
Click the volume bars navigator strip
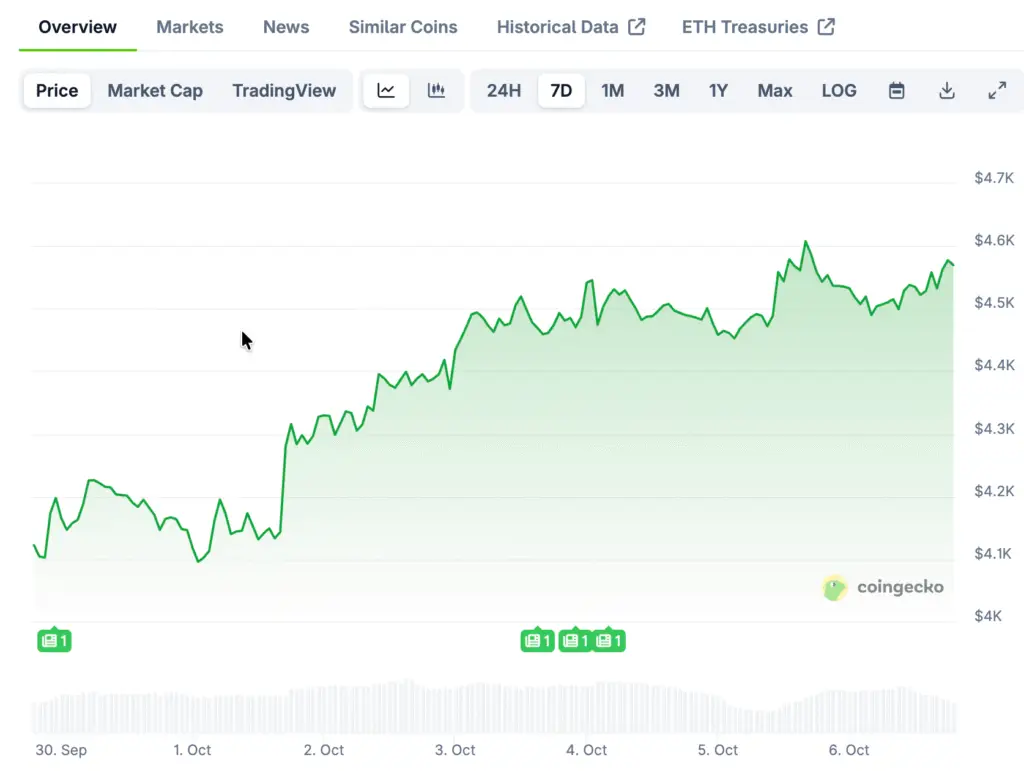pos(495,710)
